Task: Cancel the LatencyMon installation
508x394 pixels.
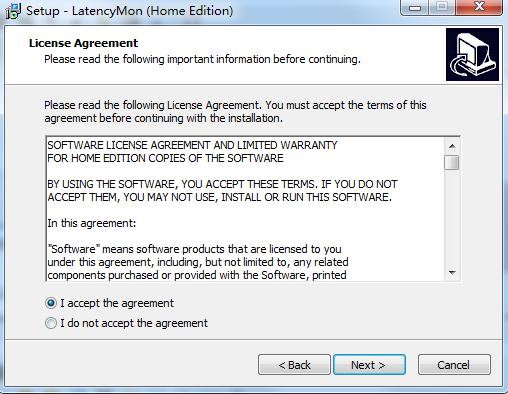Action: (454, 365)
